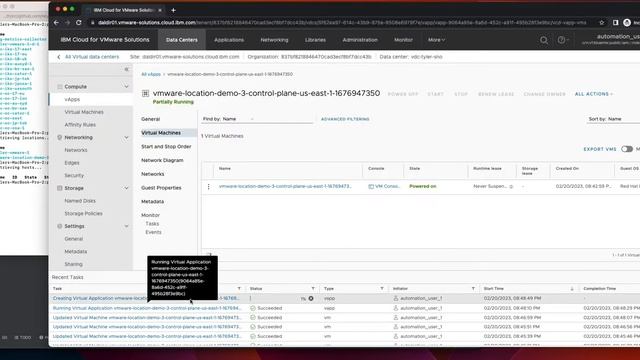
Task: Select Affinity Rules in sidebar
Action: [80, 124]
